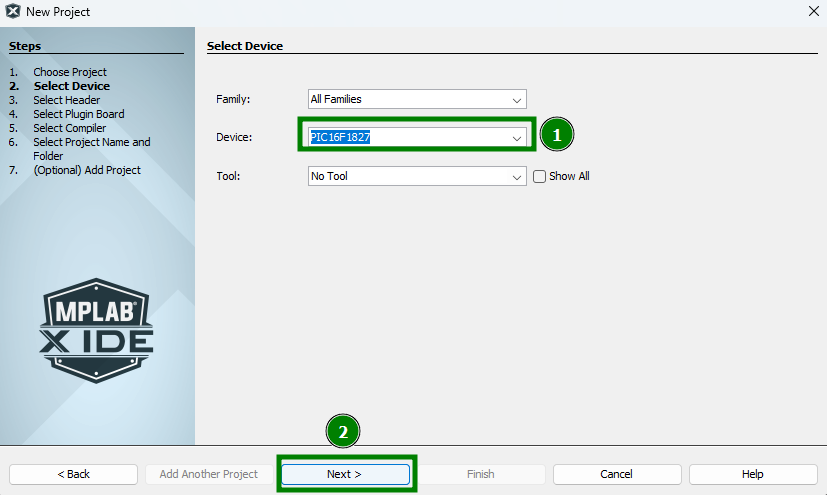
Task: Go back with the < Back button
Action: [x=73, y=474]
